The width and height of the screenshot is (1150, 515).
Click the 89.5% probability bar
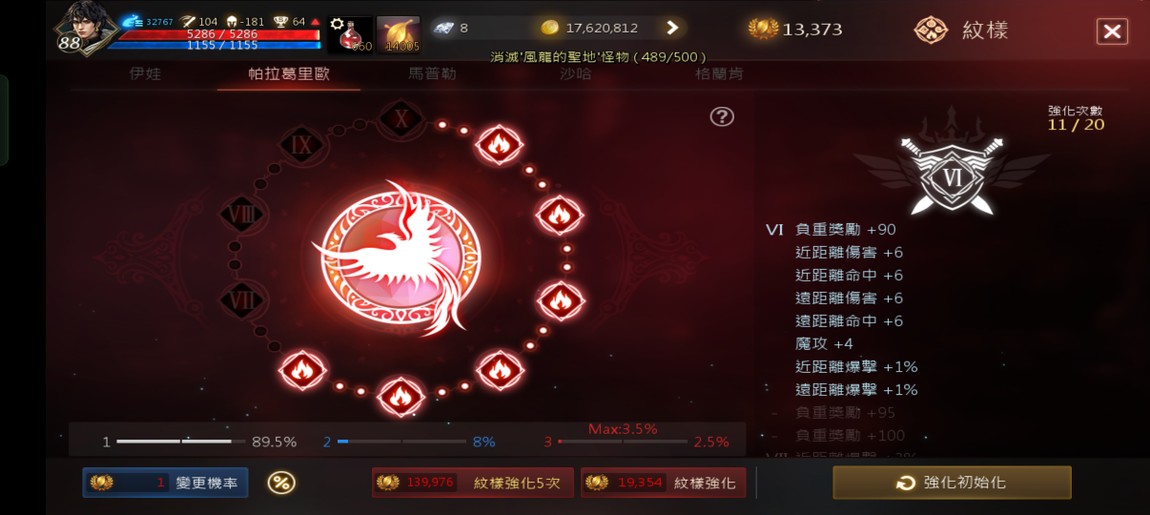[x=181, y=442]
